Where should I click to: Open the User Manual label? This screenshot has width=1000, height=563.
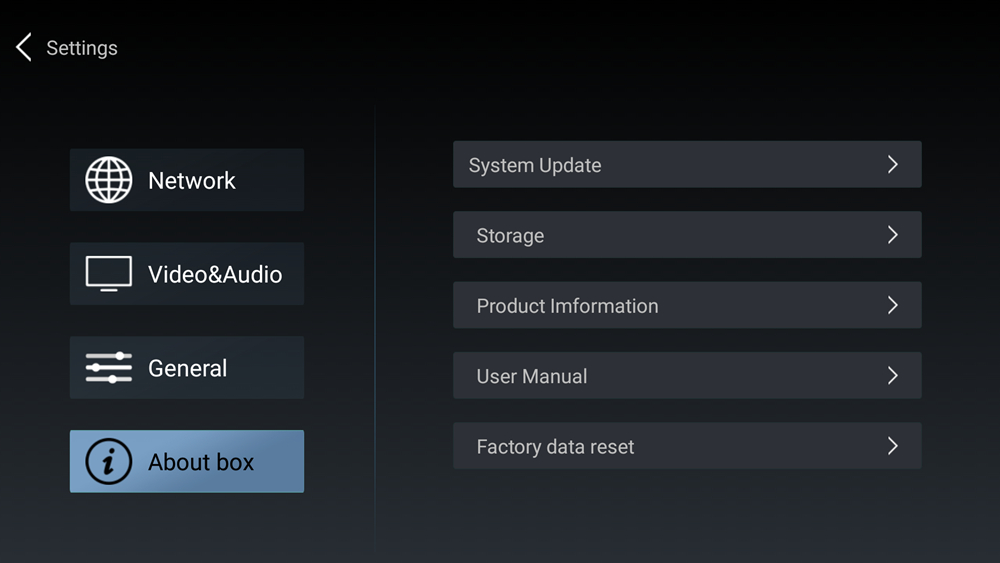click(532, 377)
